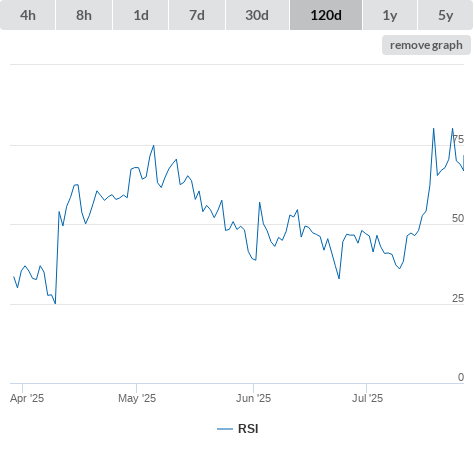
Task: Click the Jun '25 axis label
Action: click(x=253, y=398)
